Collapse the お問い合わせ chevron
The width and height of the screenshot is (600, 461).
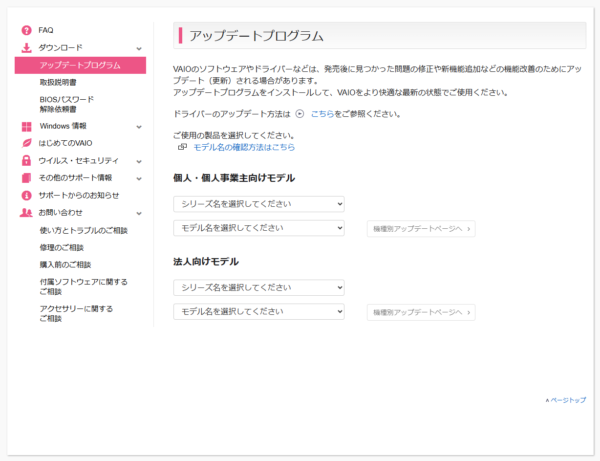tap(139, 213)
